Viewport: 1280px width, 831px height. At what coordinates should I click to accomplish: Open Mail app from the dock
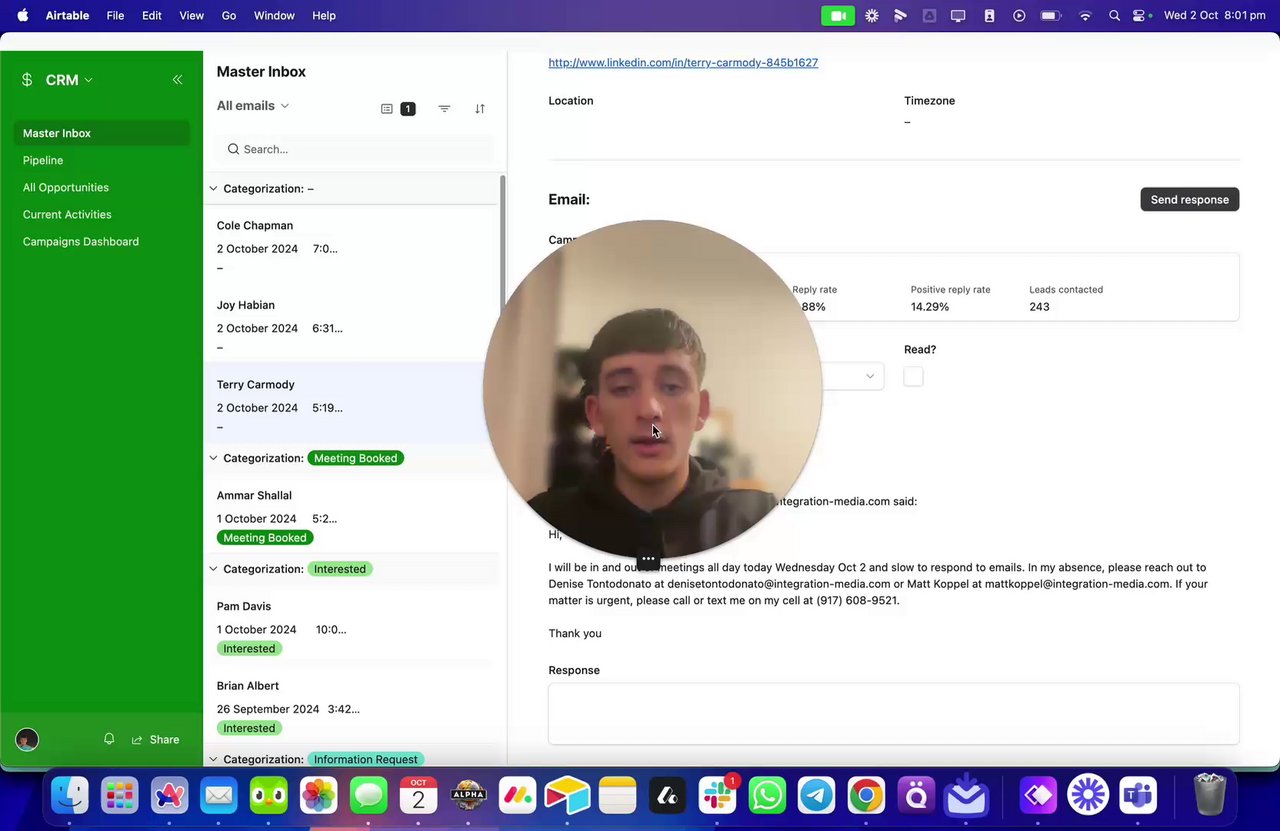[x=219, y=796]
